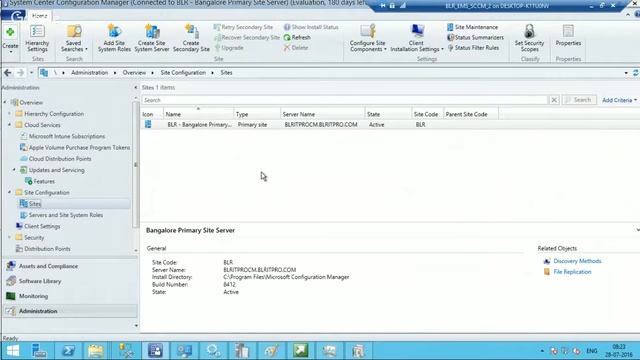Collapse the Site Configuration tree node
Image resolution: width=640 pixels, height=360 pixels.
(10, 192)
